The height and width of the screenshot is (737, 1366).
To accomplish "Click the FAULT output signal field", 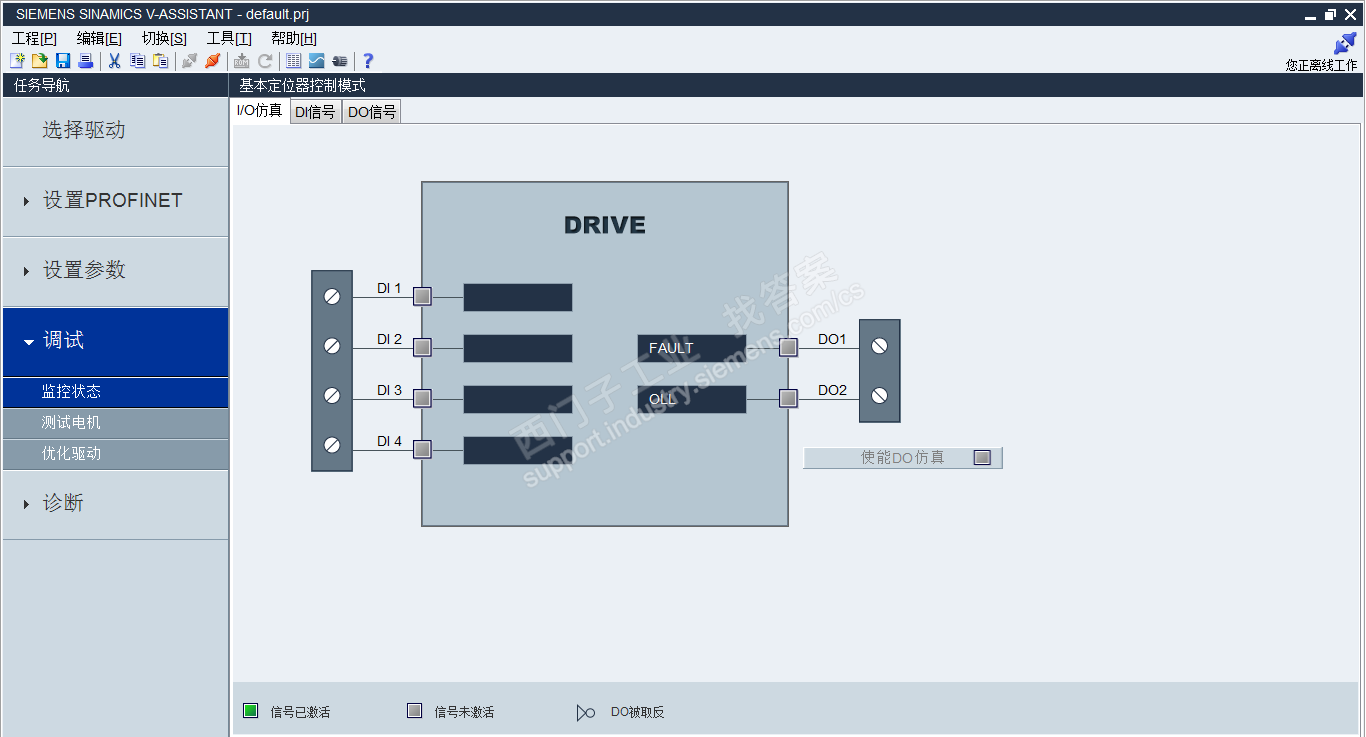I will coord(692,348).
